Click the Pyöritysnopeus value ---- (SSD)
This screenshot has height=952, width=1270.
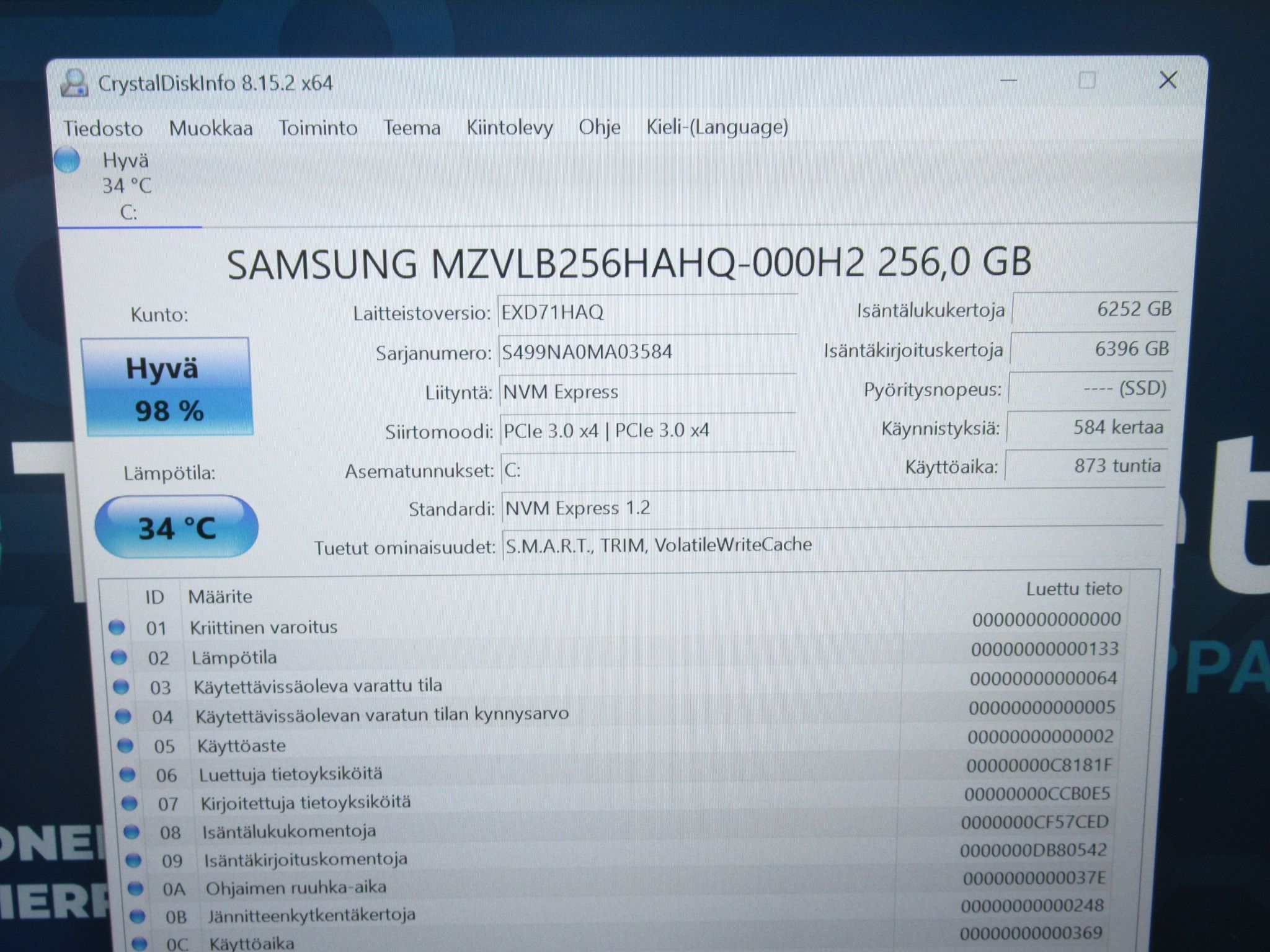coord(1090,389)
